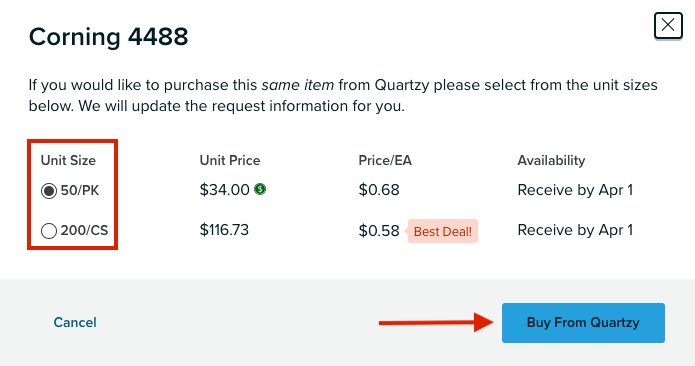The width and height of the screenshot is (695, 366).
Task: Close the Corning 4488 dialog with X
Action: coord(668,26)
